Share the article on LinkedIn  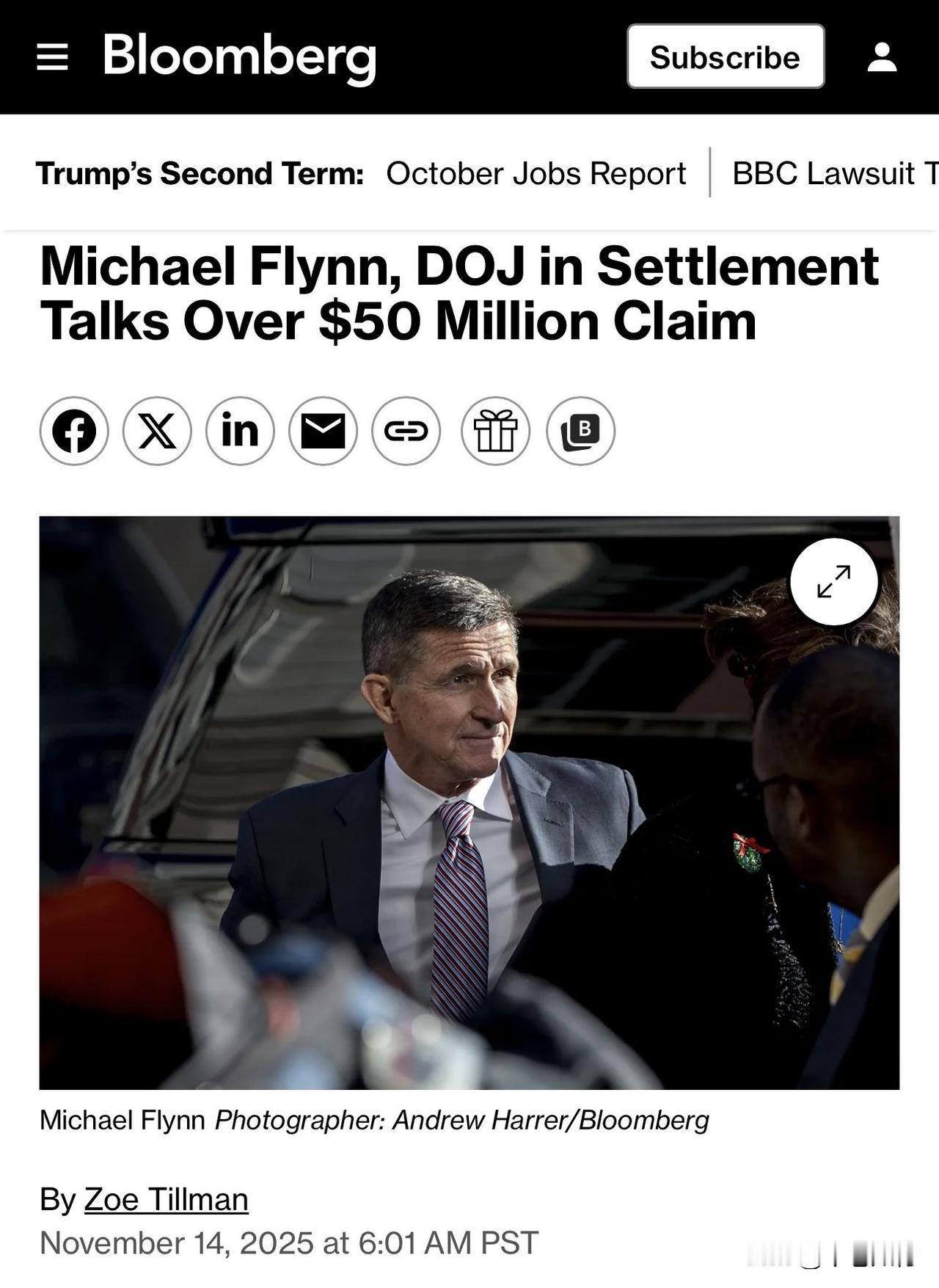(240, 431)
